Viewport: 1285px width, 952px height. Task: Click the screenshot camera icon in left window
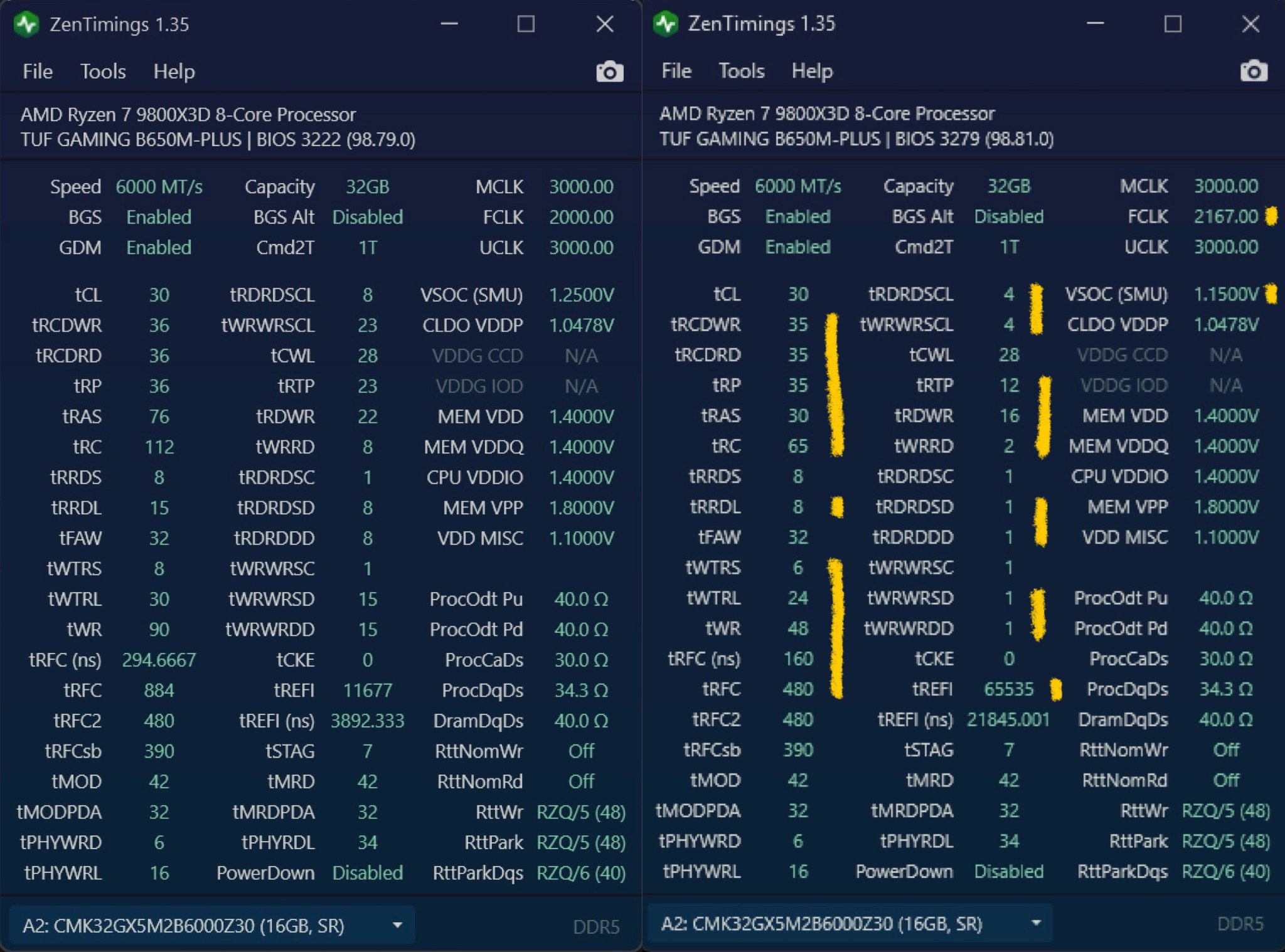click(609, 71)
